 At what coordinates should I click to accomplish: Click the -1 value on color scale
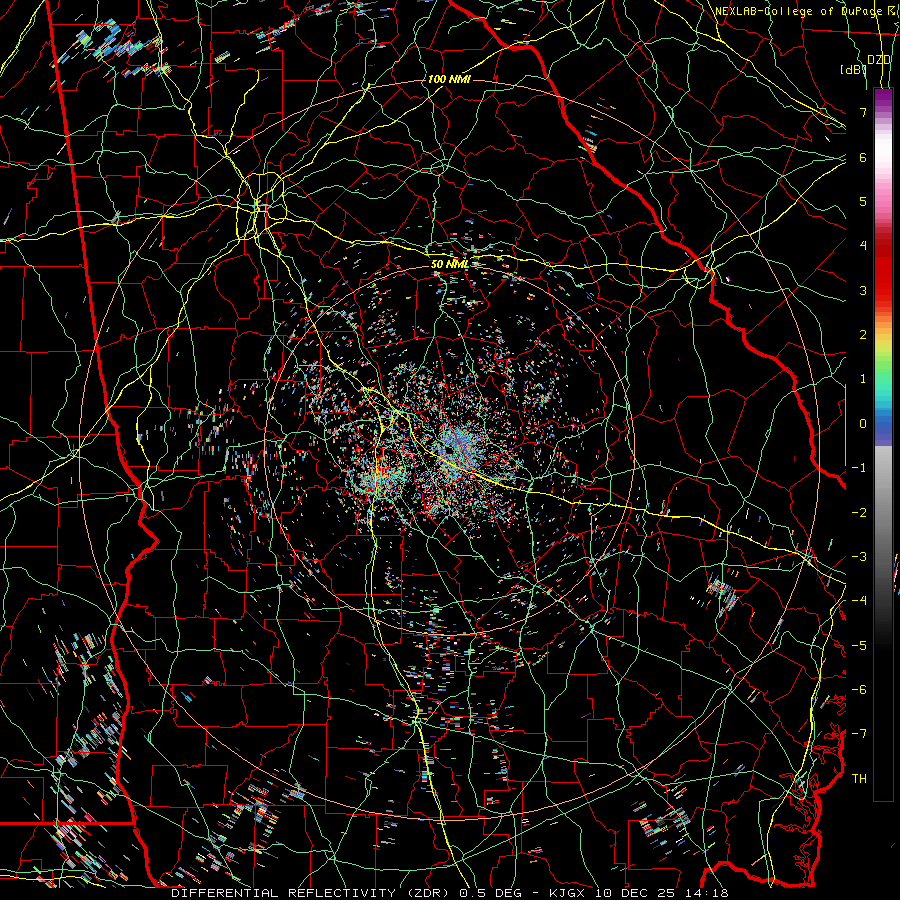(x=859, y=468)
